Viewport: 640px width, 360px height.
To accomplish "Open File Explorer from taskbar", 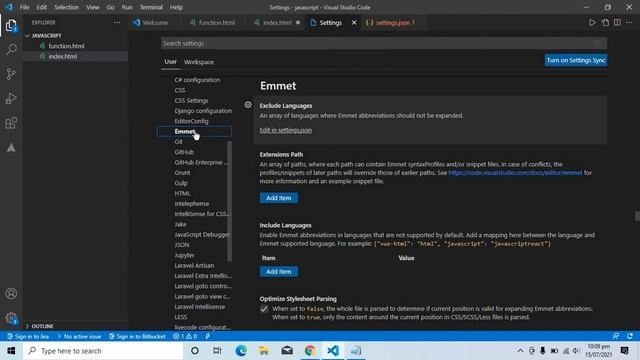I will point(264,351).
